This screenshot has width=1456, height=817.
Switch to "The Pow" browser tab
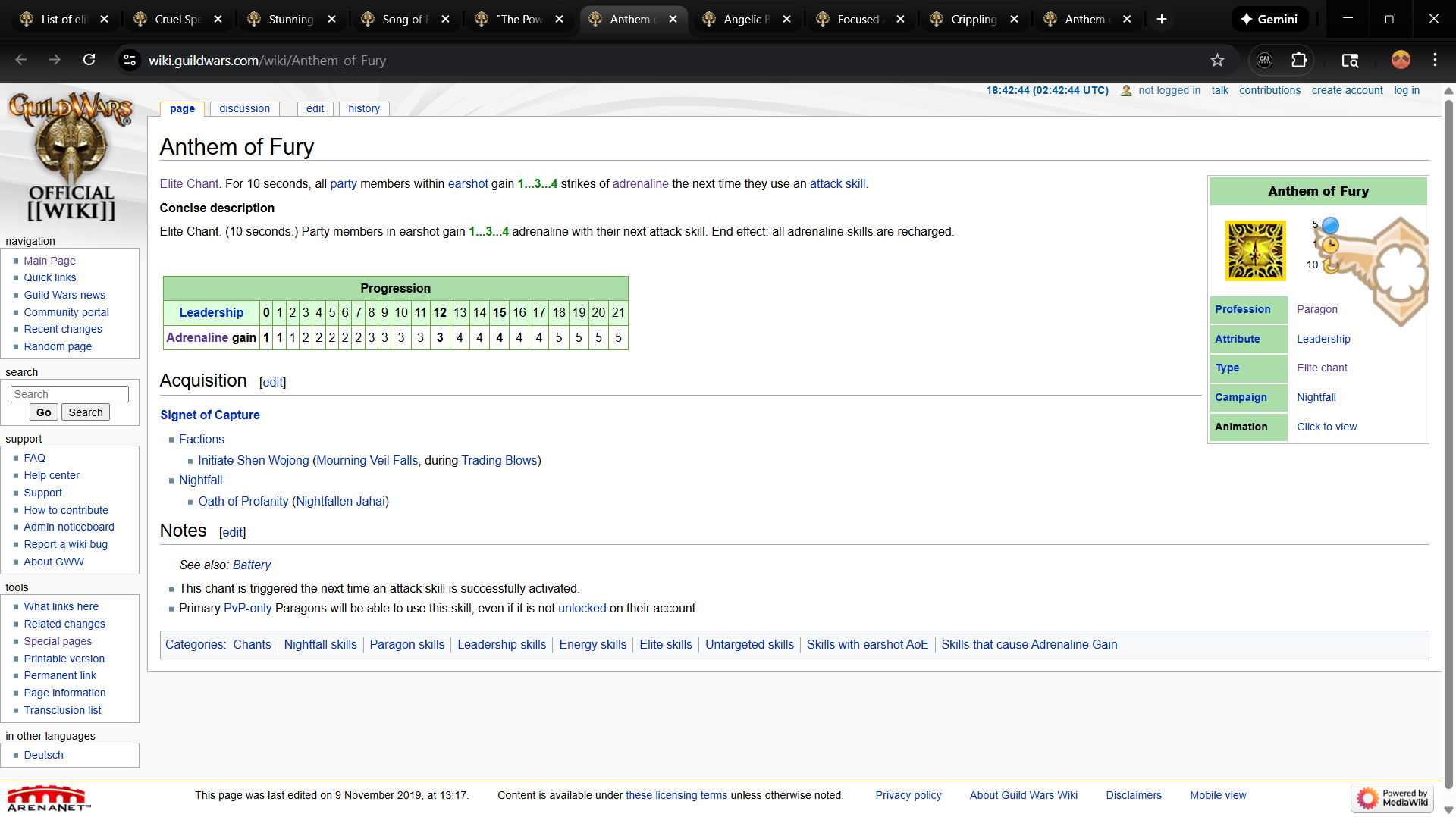(x=519, y=19)
